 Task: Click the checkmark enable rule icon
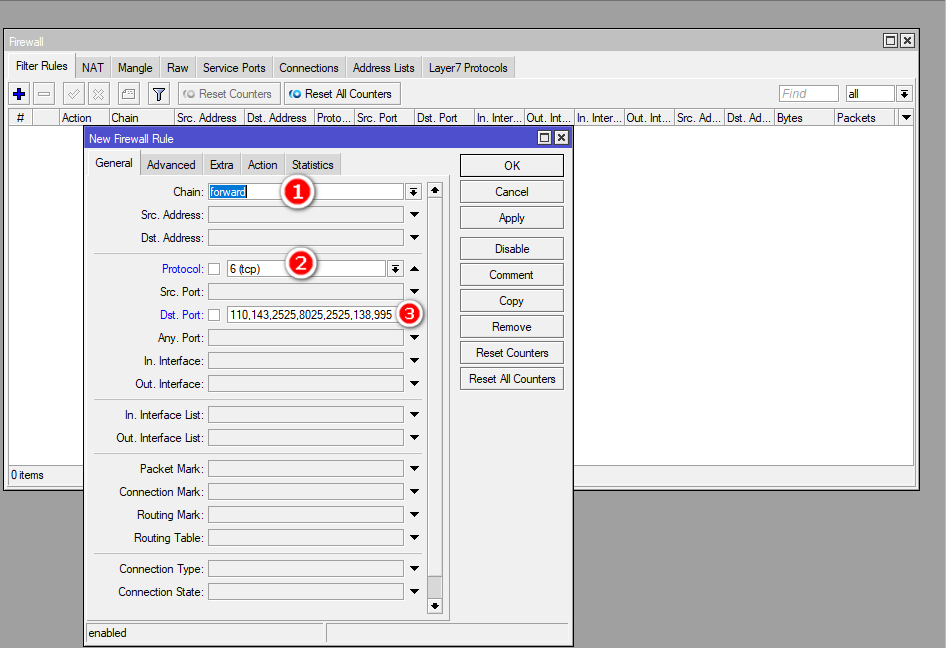[x=73, y=94]
